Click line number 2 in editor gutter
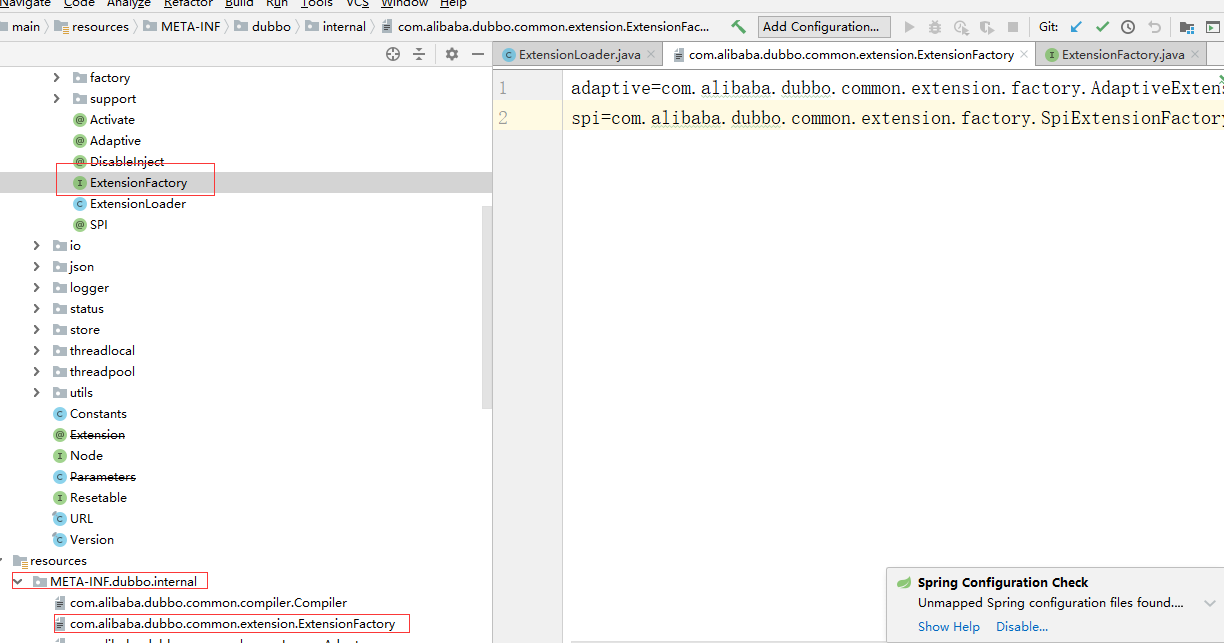 pyautogui.click(x=503, y=118)
